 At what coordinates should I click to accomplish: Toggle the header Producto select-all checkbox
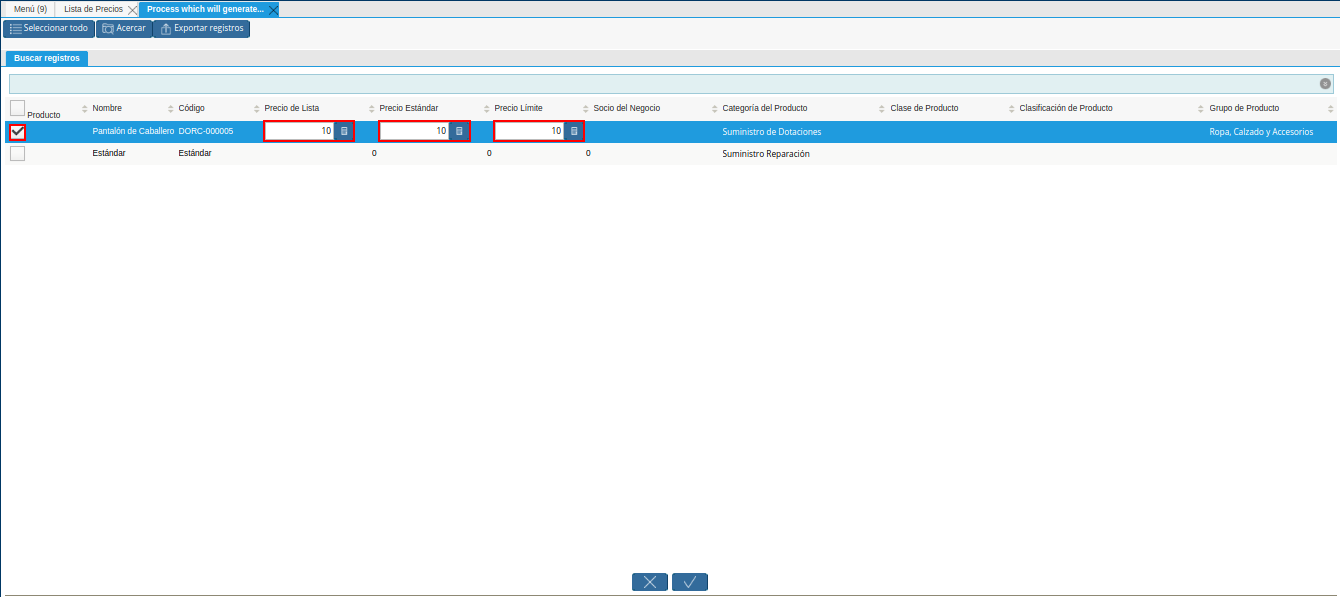(18, 108)
